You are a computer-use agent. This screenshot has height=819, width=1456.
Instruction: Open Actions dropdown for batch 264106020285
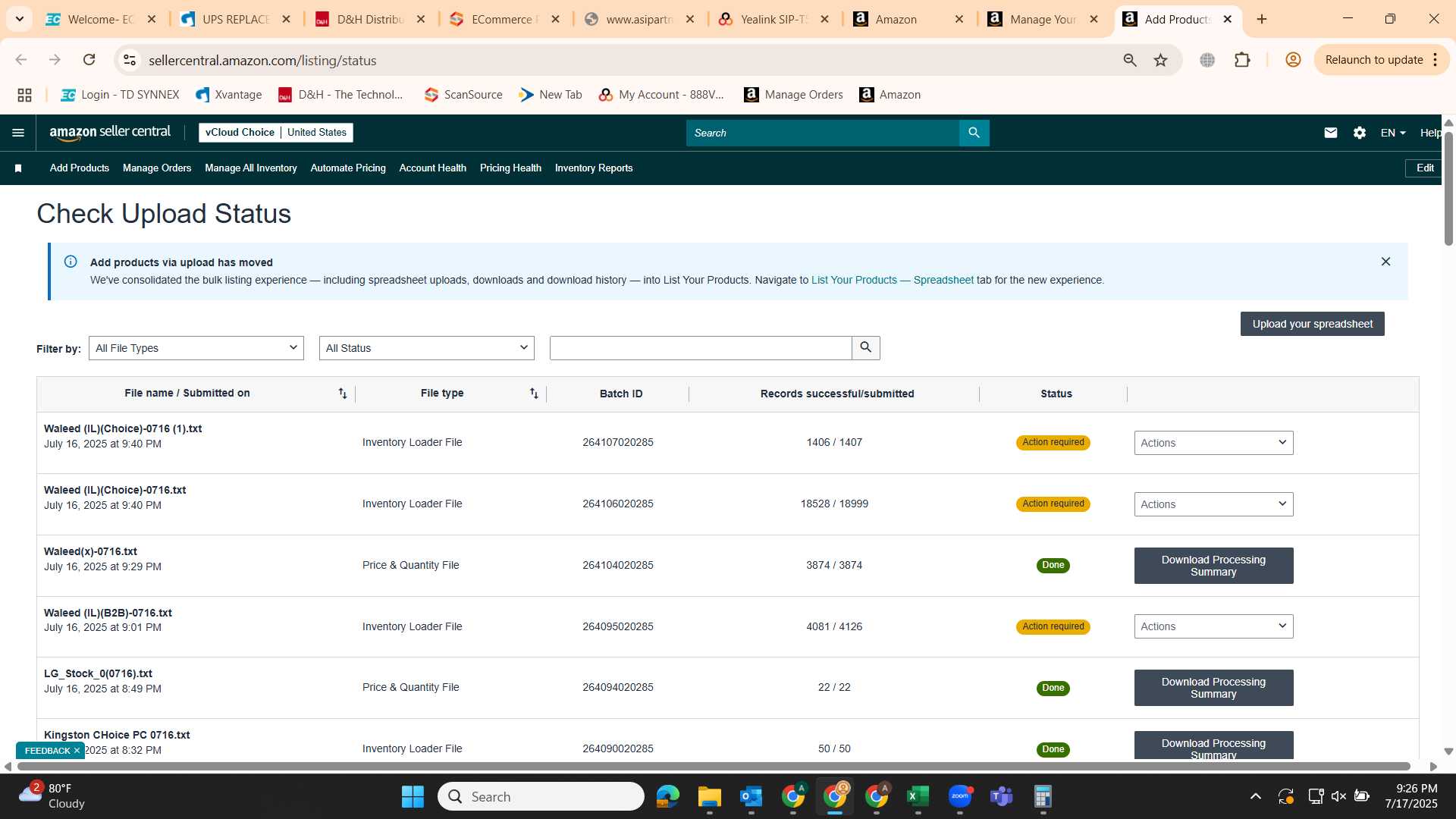coord(1213,504)
